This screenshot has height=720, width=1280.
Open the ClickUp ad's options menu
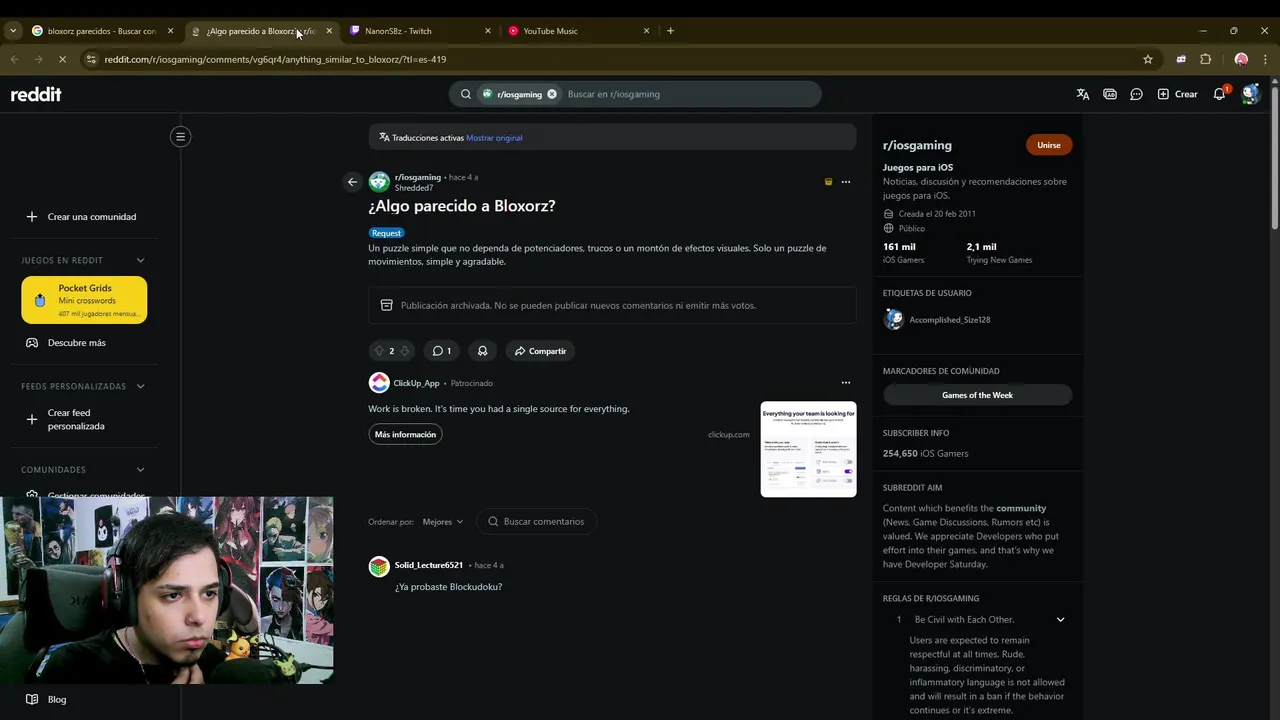846,383
